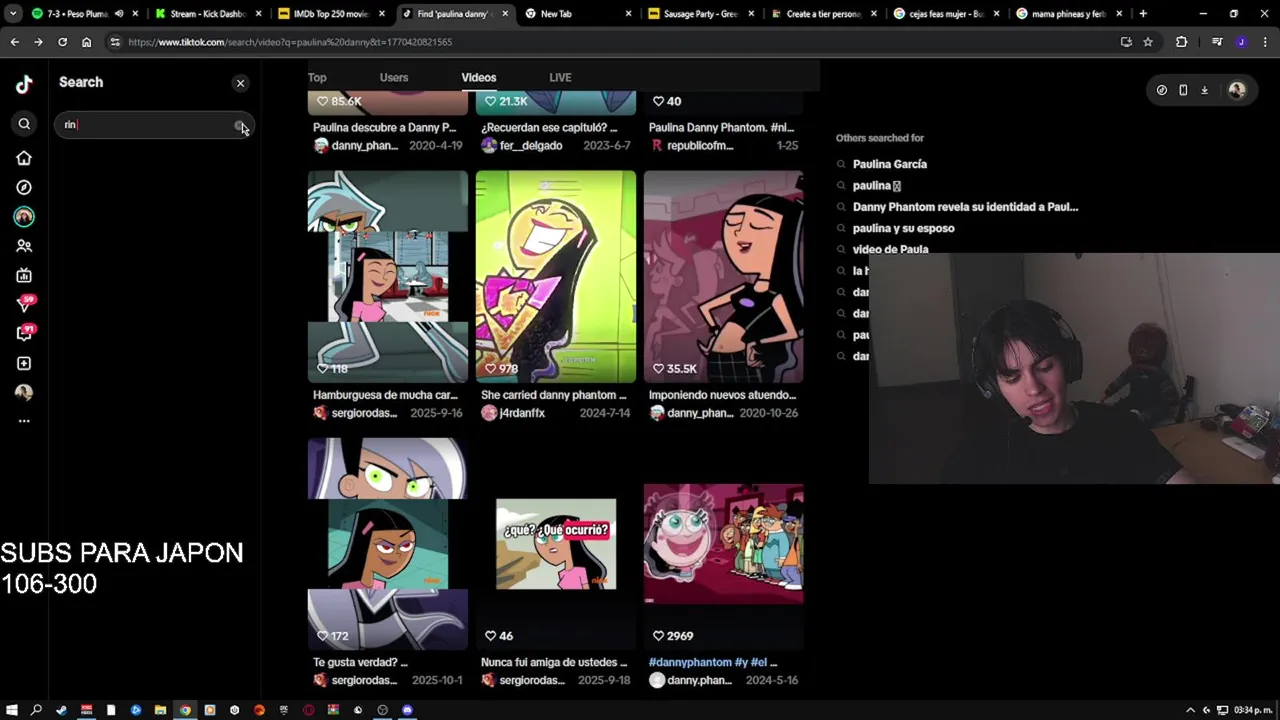The image size is (1280, 720).
Task: Open the browser Extensions puzzle icon
Action: pyautogui.click(x=1182, y=42)
